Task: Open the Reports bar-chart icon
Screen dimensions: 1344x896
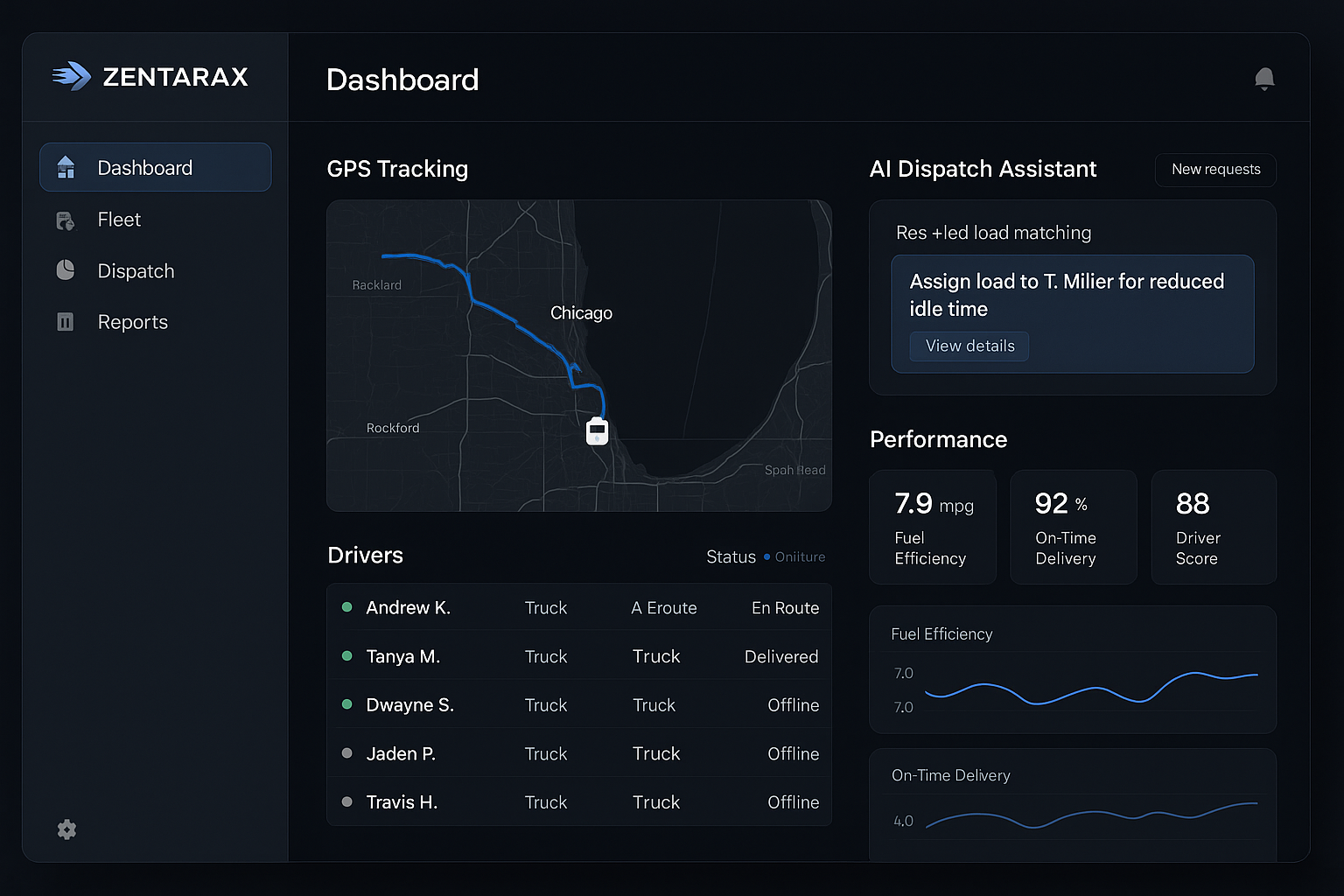Action: pos(66,321)
